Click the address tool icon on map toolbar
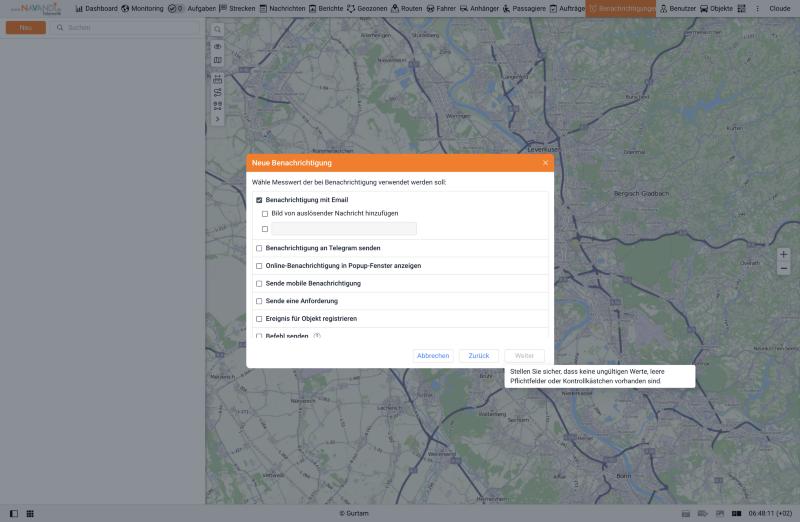Image resolution: width=800 pixels, height=522 pixels. (217, 106)
